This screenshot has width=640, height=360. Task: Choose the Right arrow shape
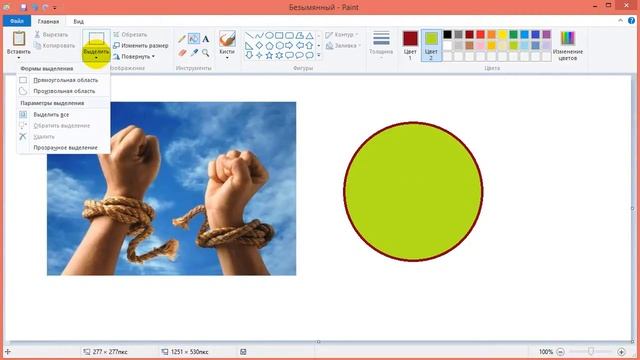(x=289, y=45)
